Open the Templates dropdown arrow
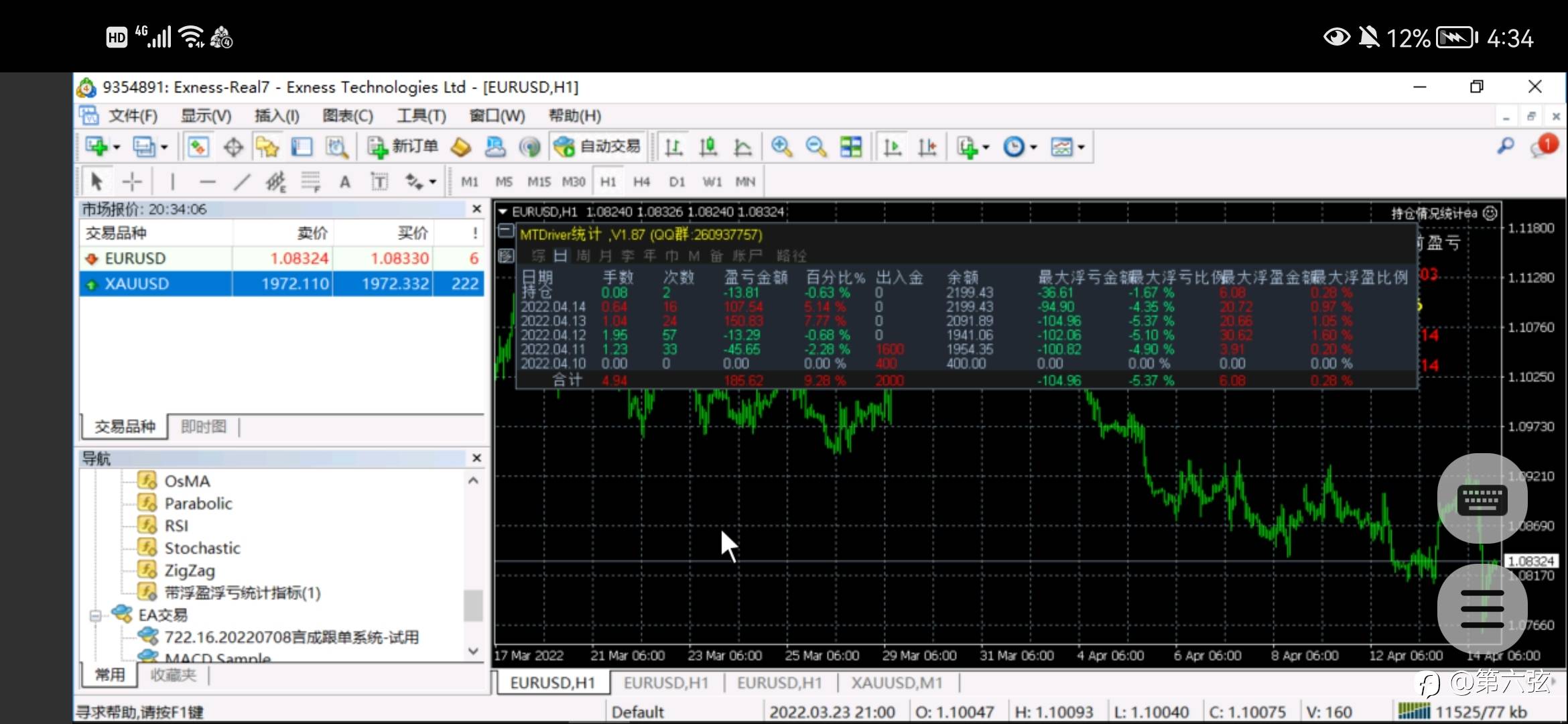This screenshot has height=724, width=1568. (1081, 147)
